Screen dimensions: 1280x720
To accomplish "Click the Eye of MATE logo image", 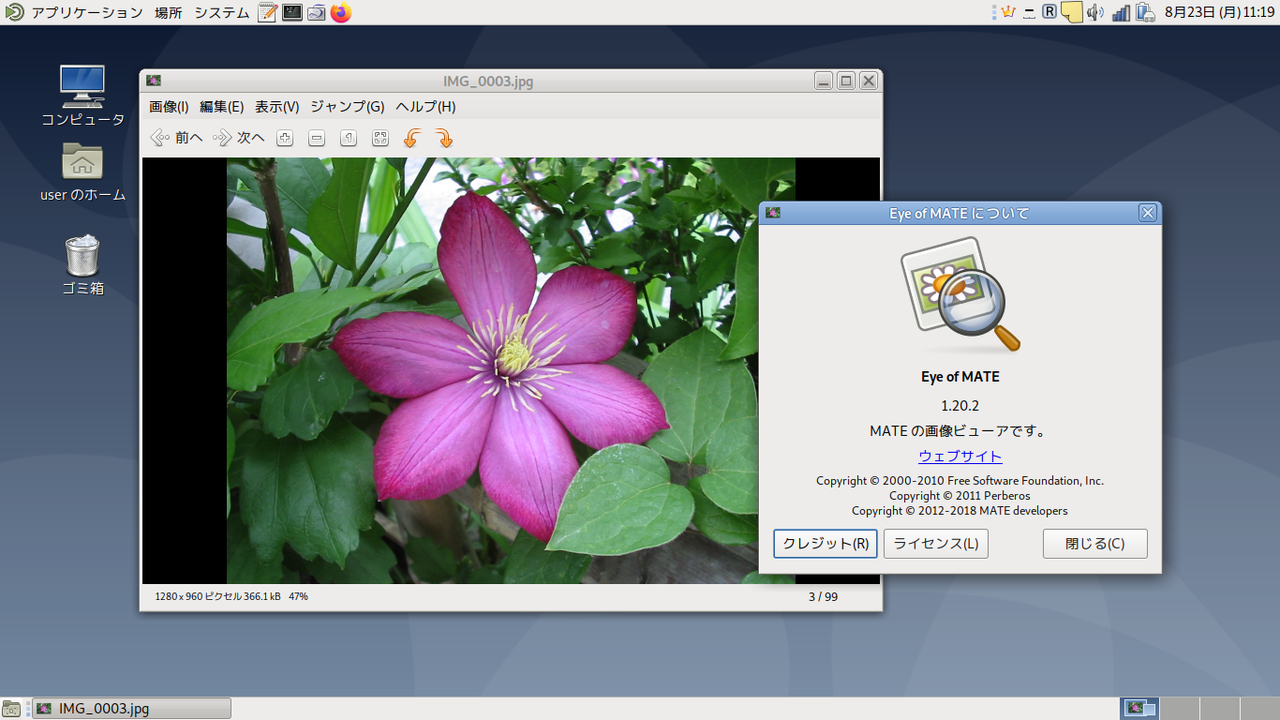I will [x=960, y=295].
